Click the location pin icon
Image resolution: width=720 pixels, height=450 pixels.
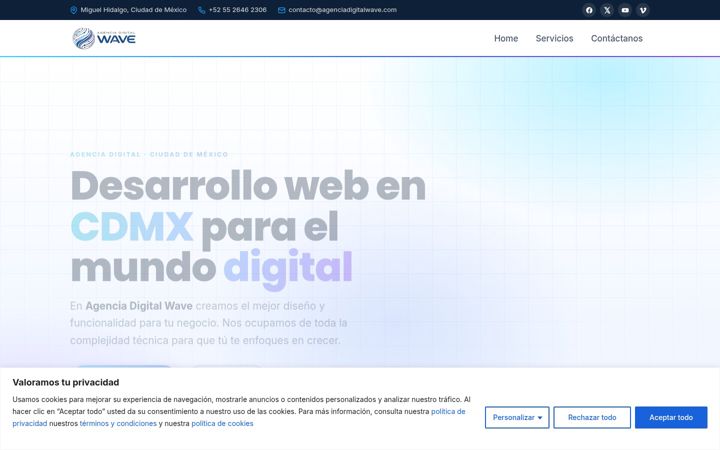(x=73, y=10)
